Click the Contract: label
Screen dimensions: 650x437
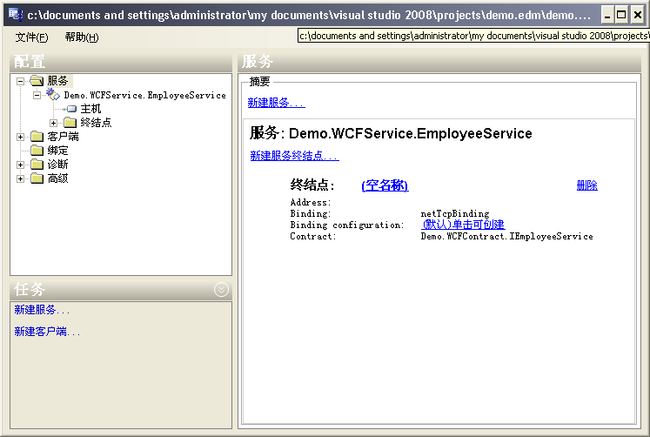313,236
